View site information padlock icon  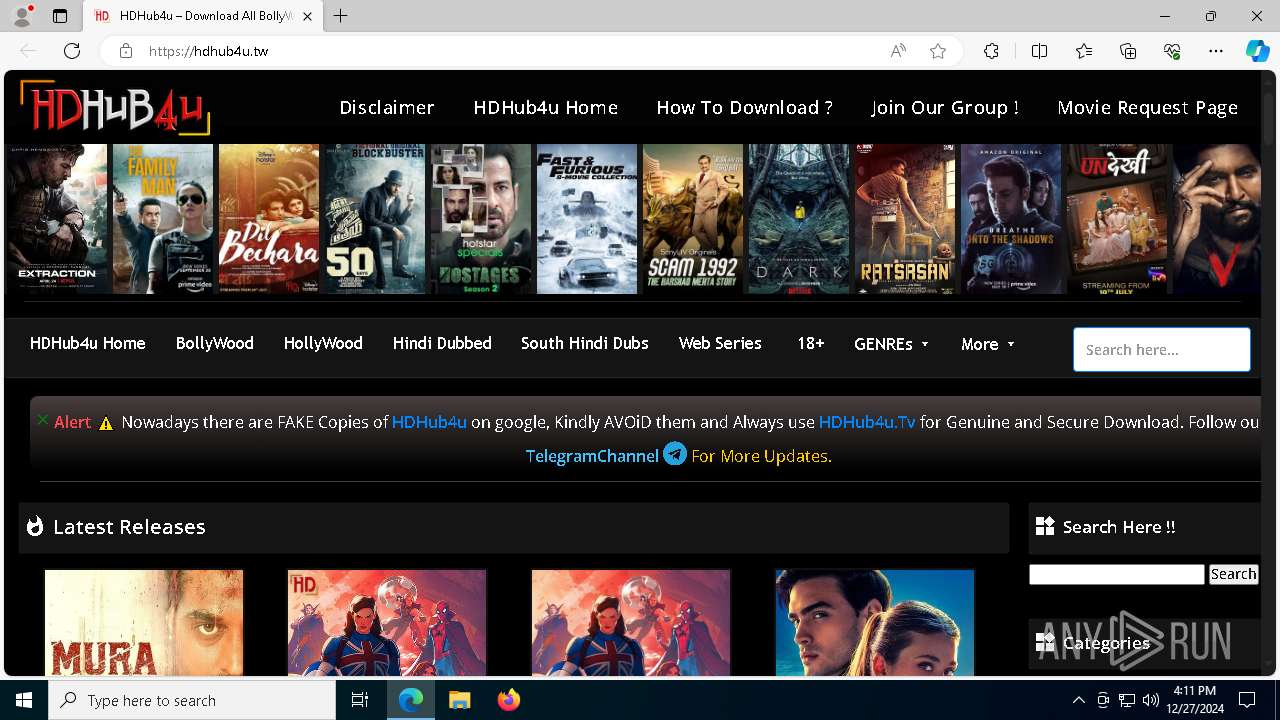[126, 51]
